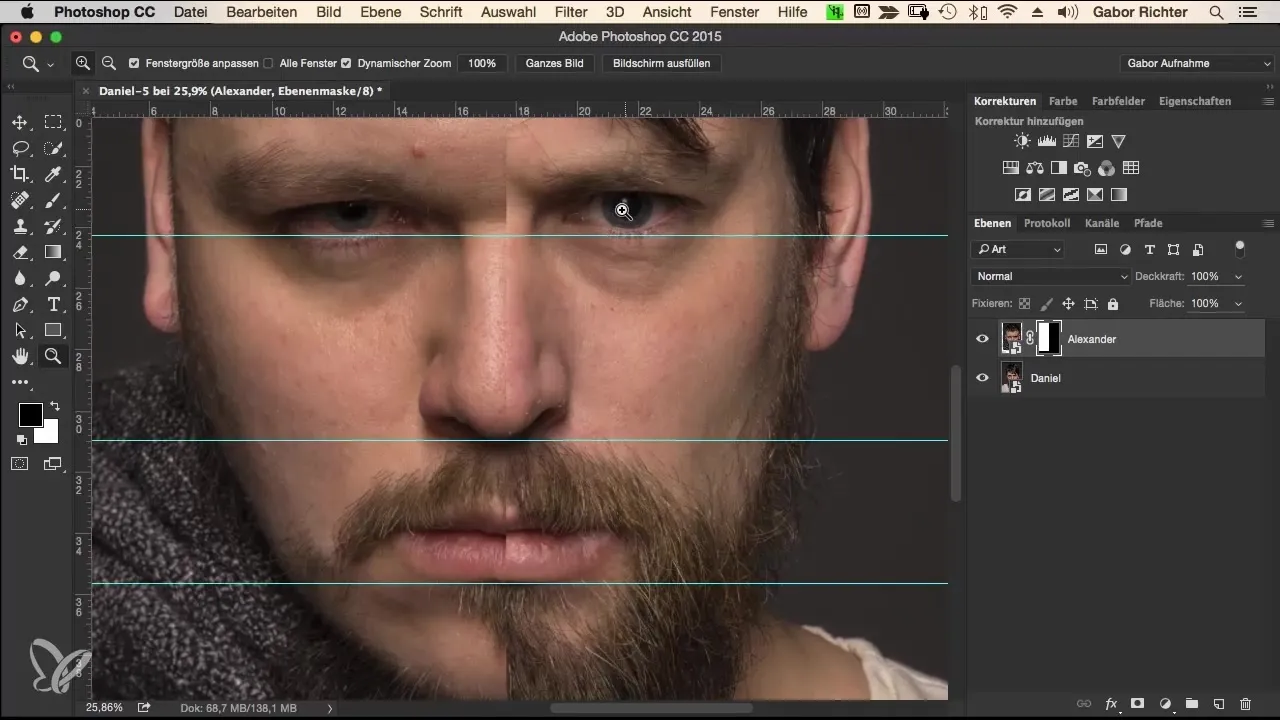
Task: Toggle Quick Mask mode icon
Action: (19, 463)
